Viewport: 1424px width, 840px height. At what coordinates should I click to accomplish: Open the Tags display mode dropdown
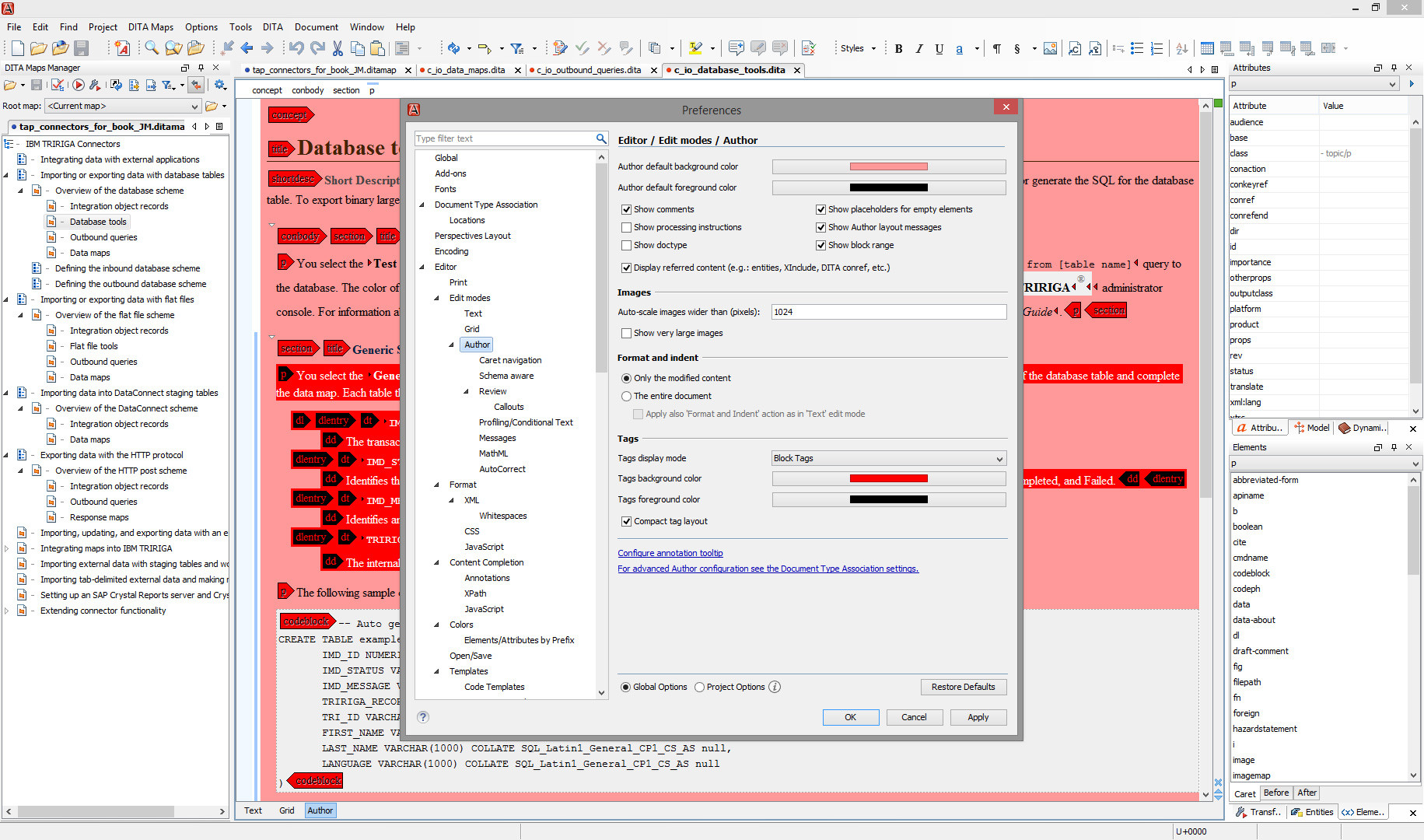888,458
